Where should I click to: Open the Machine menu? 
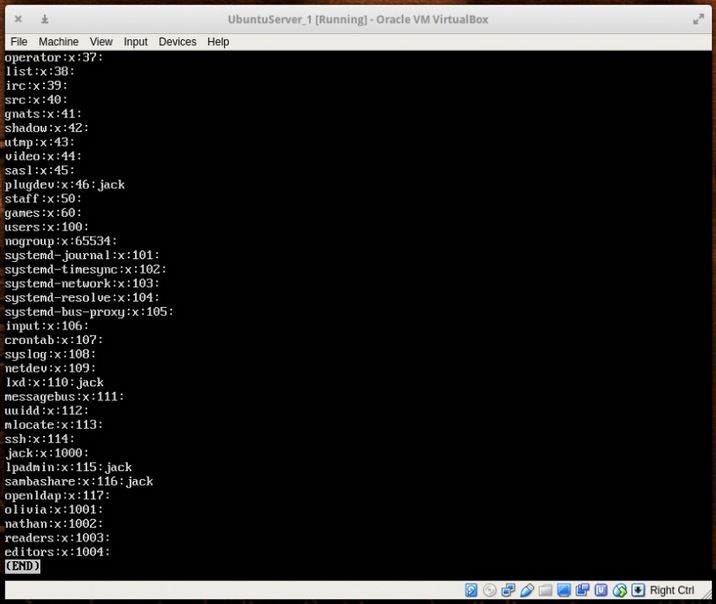point(58,42)
